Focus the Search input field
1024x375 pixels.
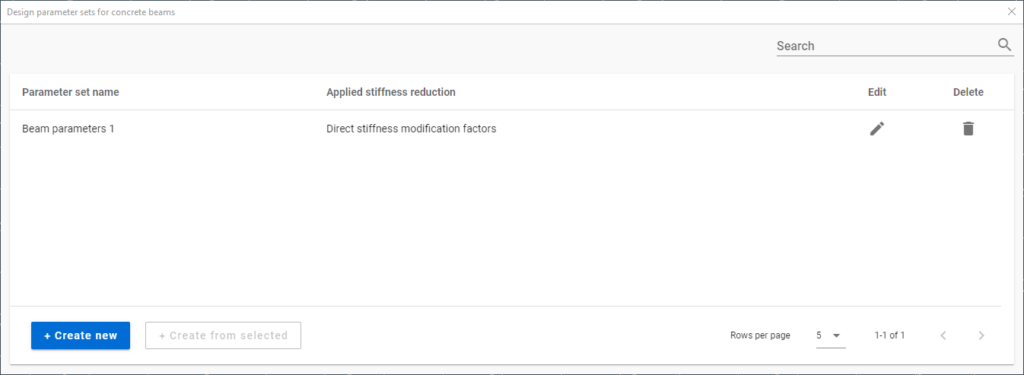tap(885, 46)
